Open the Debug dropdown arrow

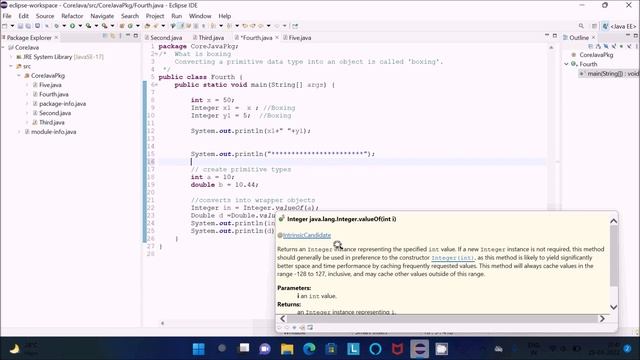(x=64, y=26)
